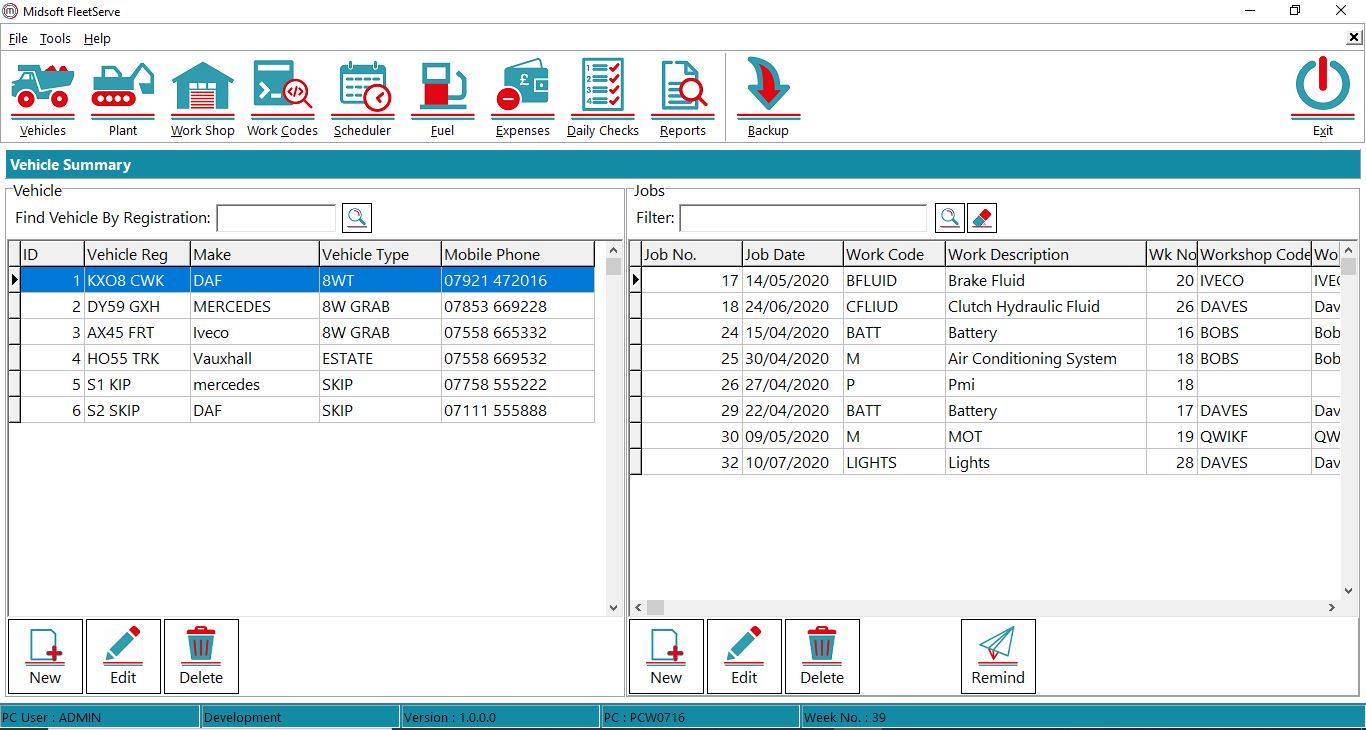Open the Daily Checks screen
This screenshot has width=1366, height=730.
click(601, 95)
